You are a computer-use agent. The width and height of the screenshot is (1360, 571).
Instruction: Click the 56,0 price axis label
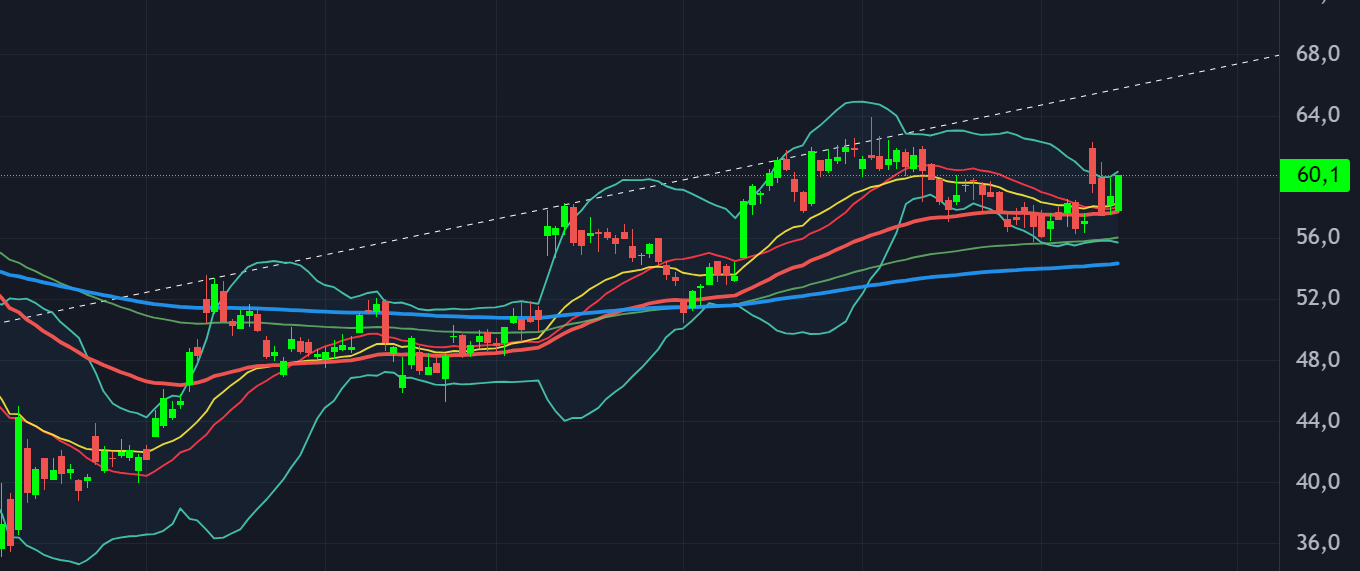click(x=1317, y=237)
